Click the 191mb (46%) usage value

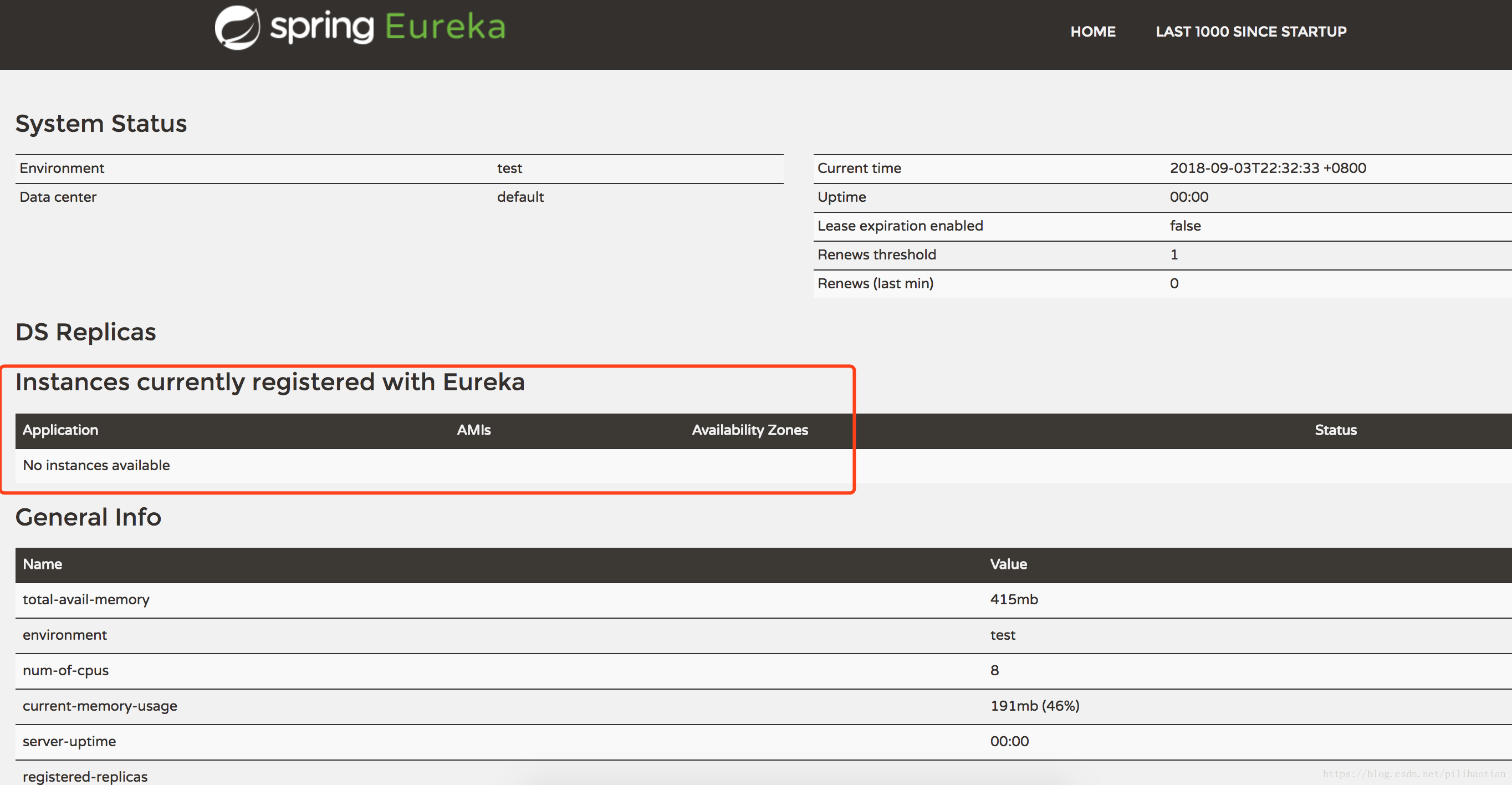1034,706
